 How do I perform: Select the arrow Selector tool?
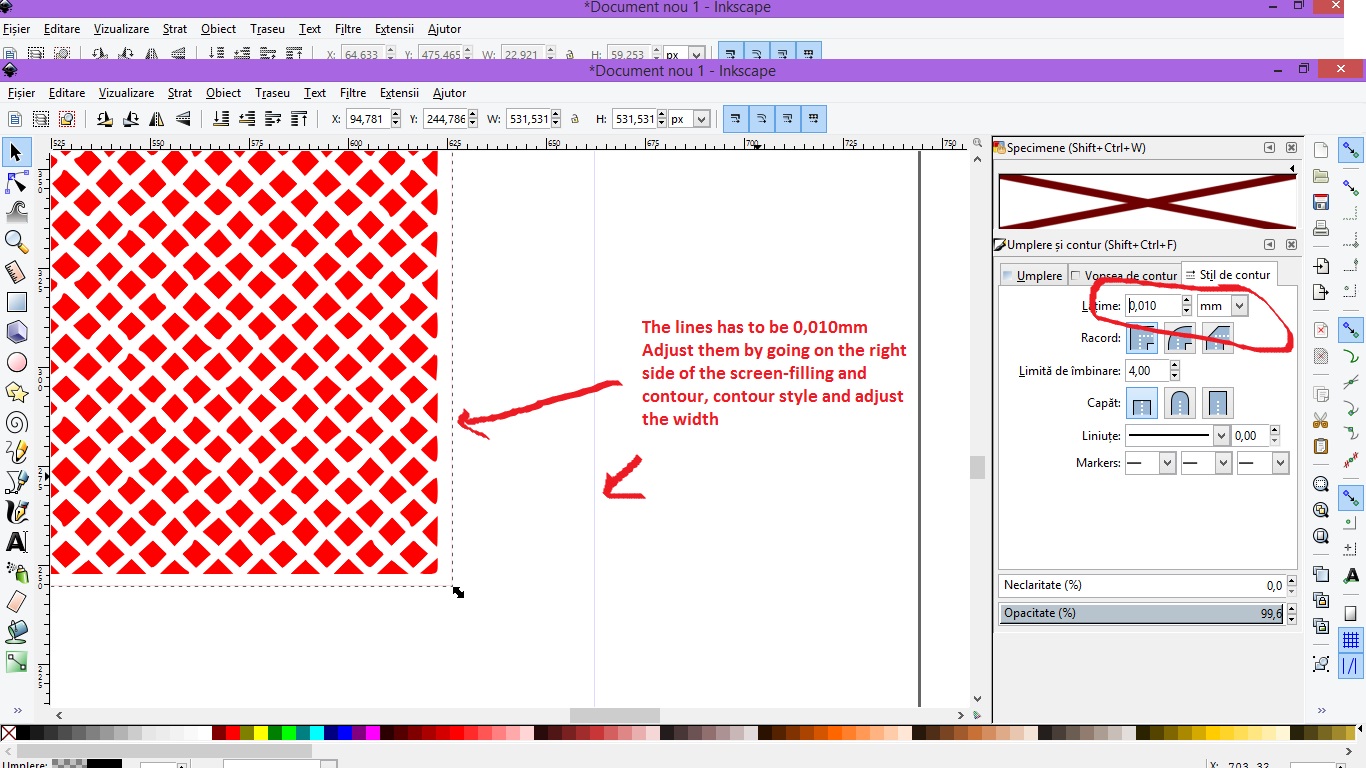[16, 152]
